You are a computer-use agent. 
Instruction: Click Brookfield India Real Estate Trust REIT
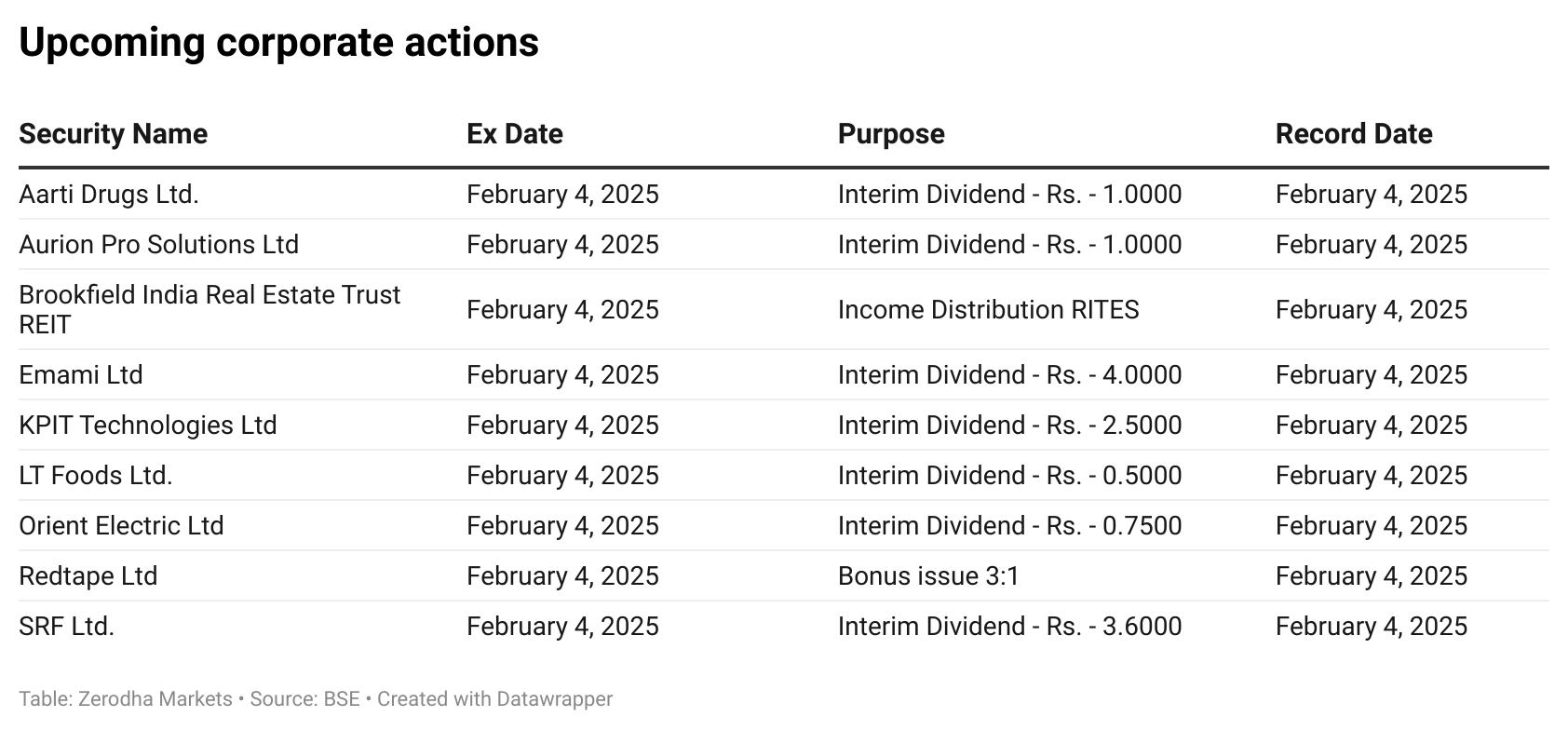[209, 309]
